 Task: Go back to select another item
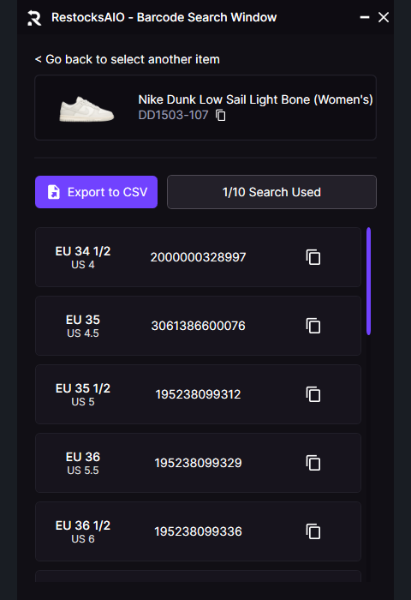tap(127, 59)
